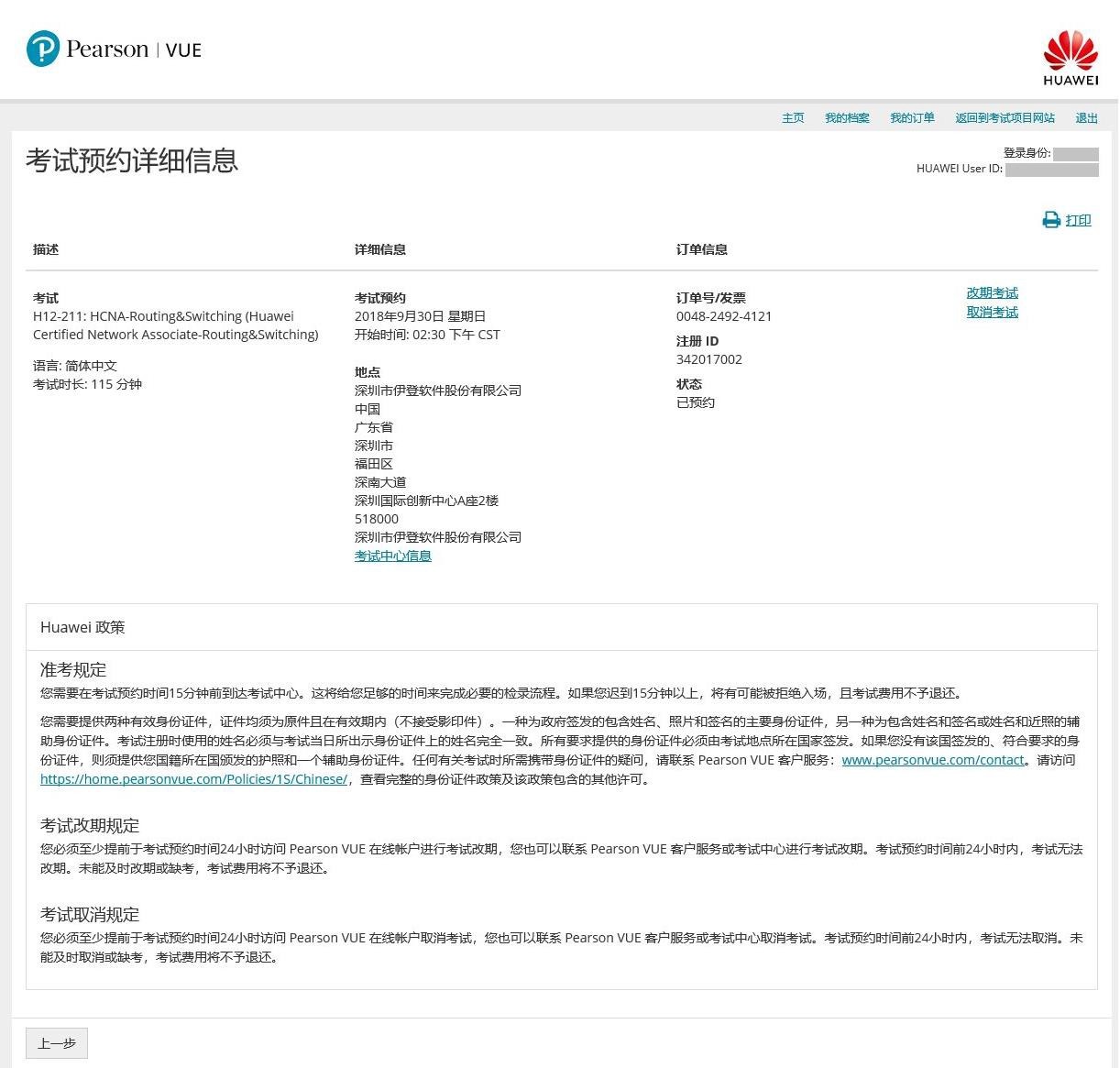This screenshot has width=1120, height=1068.
Task: Click the postal code 518000
Action: pos(377,519)
